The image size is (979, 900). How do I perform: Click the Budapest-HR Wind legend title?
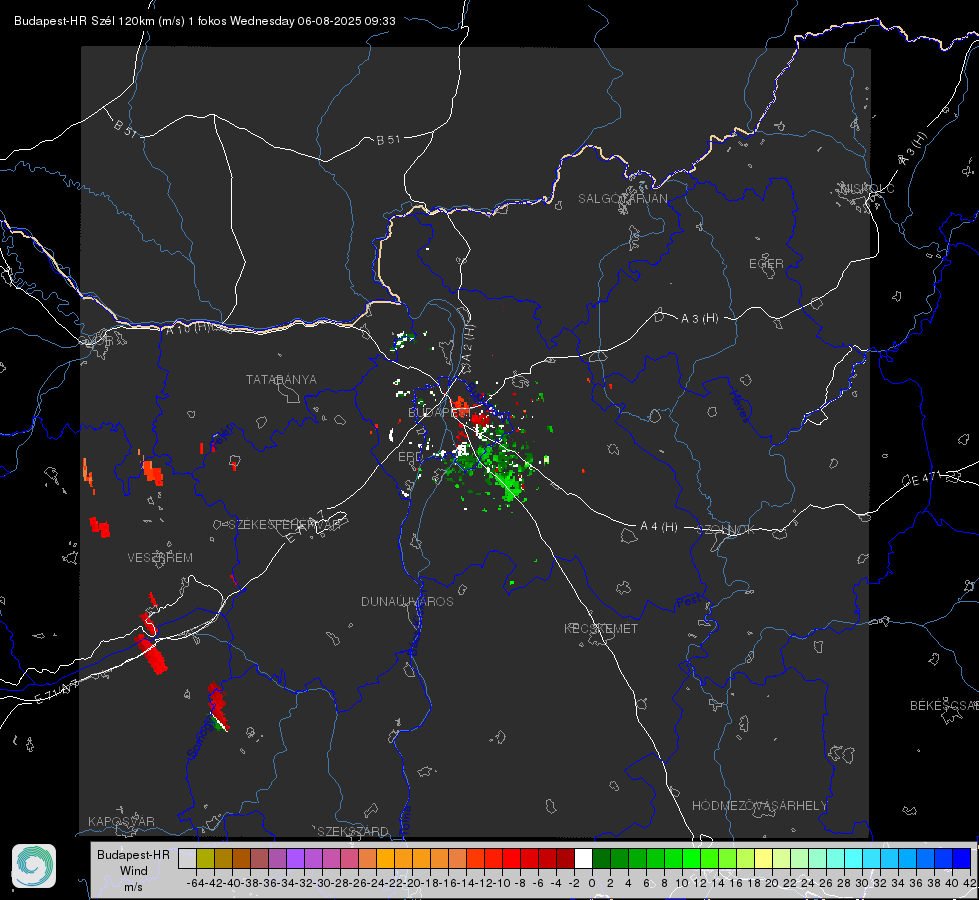click(134, 870)
